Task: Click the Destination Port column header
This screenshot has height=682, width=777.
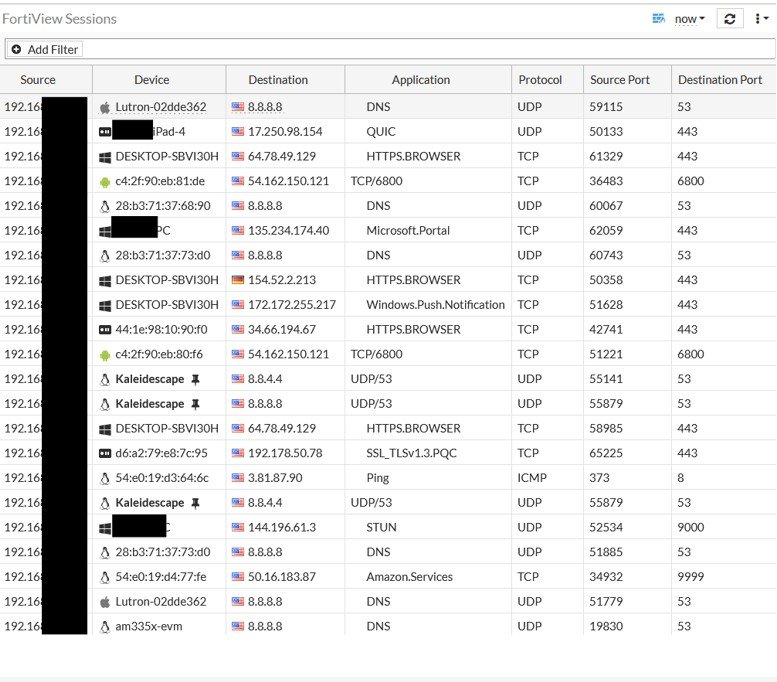Action: (x=720, y=80)
